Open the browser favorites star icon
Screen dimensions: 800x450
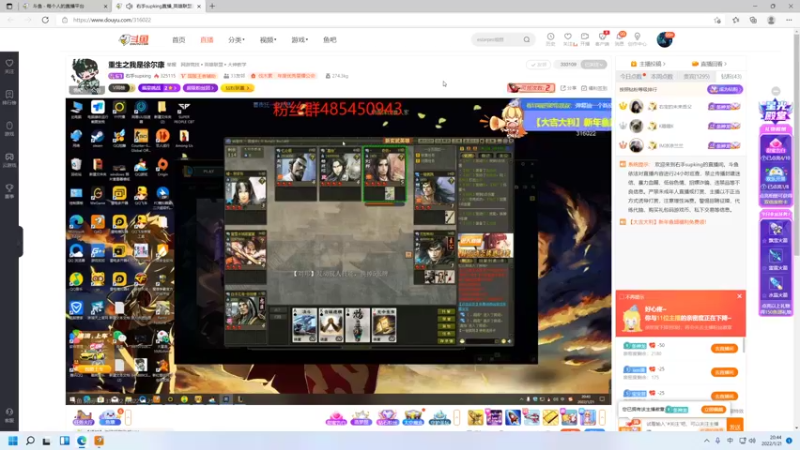[x=735, y=20]
